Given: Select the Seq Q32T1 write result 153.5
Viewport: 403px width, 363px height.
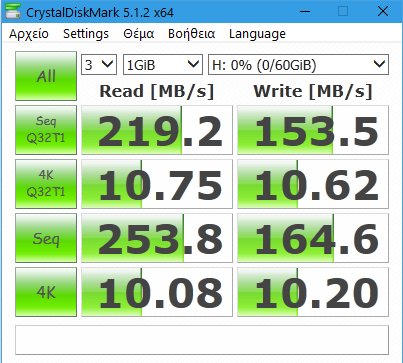Looking at the screenshot, I should [x=313, y=130].
